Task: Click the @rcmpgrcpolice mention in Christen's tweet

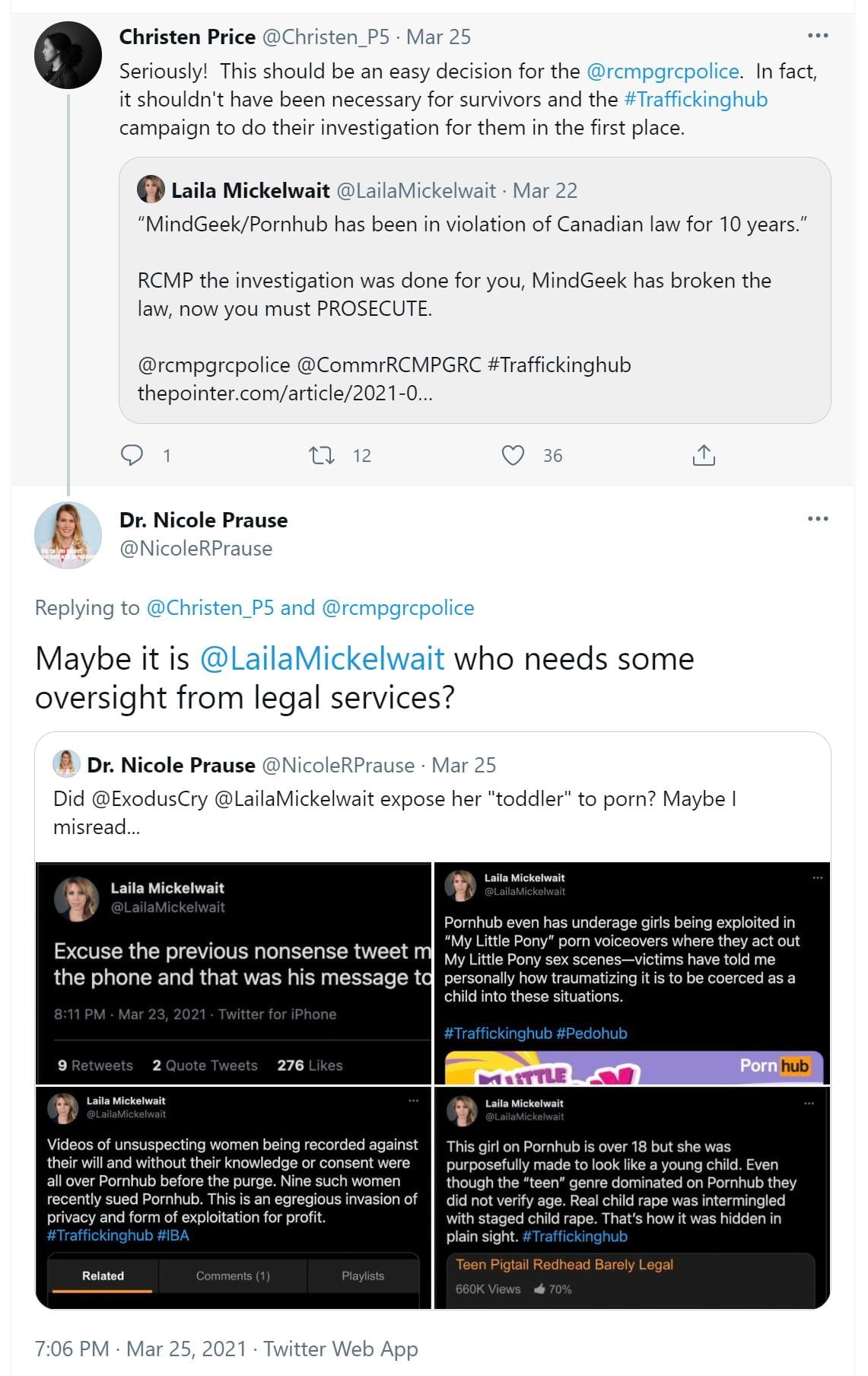Action: pyautogui.click(x=663, y=72)
